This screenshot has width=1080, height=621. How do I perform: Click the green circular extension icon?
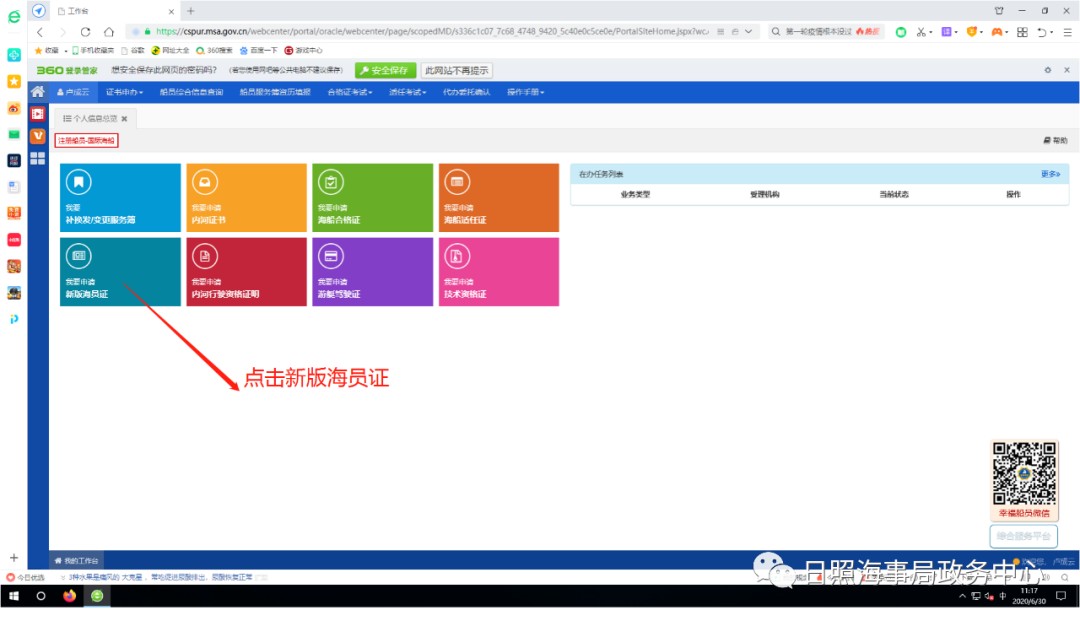click(901, 32)
